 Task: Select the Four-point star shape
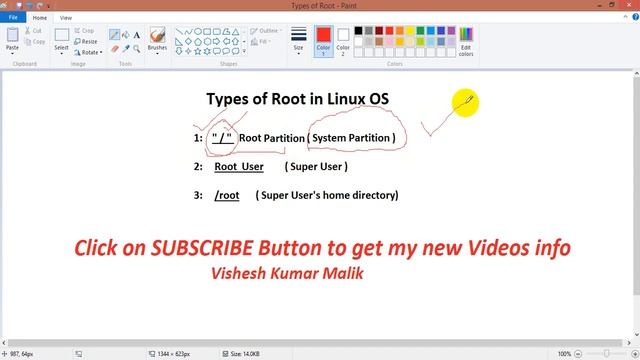pyautogui.click(x=188, y=51)
